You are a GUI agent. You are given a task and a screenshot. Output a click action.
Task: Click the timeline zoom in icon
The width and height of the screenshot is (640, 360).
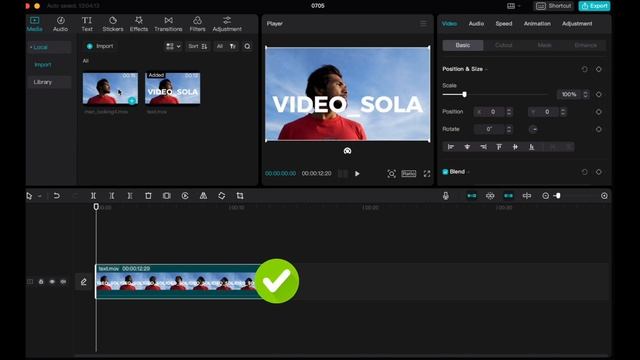604,196
